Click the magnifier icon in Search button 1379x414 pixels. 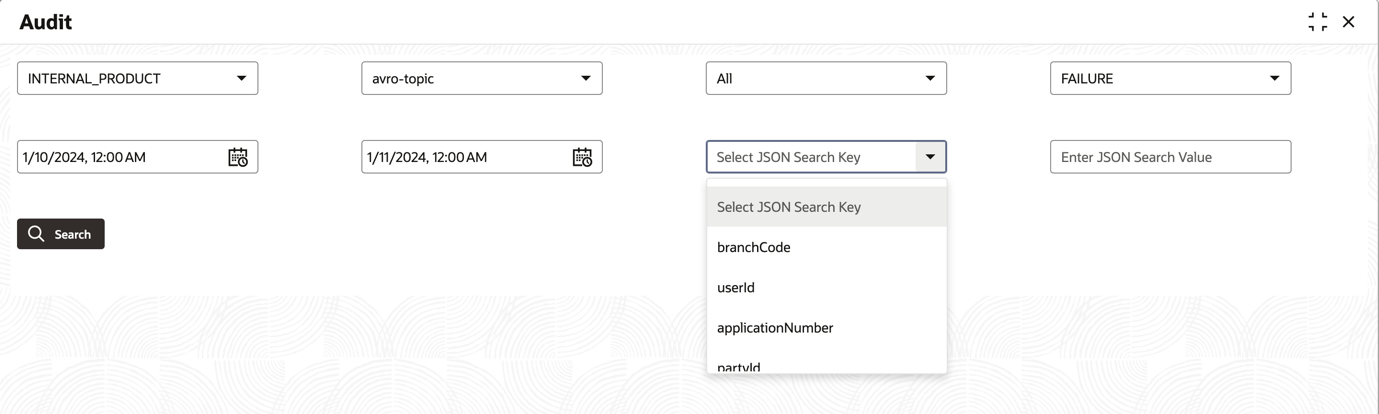tap(36, 233)
